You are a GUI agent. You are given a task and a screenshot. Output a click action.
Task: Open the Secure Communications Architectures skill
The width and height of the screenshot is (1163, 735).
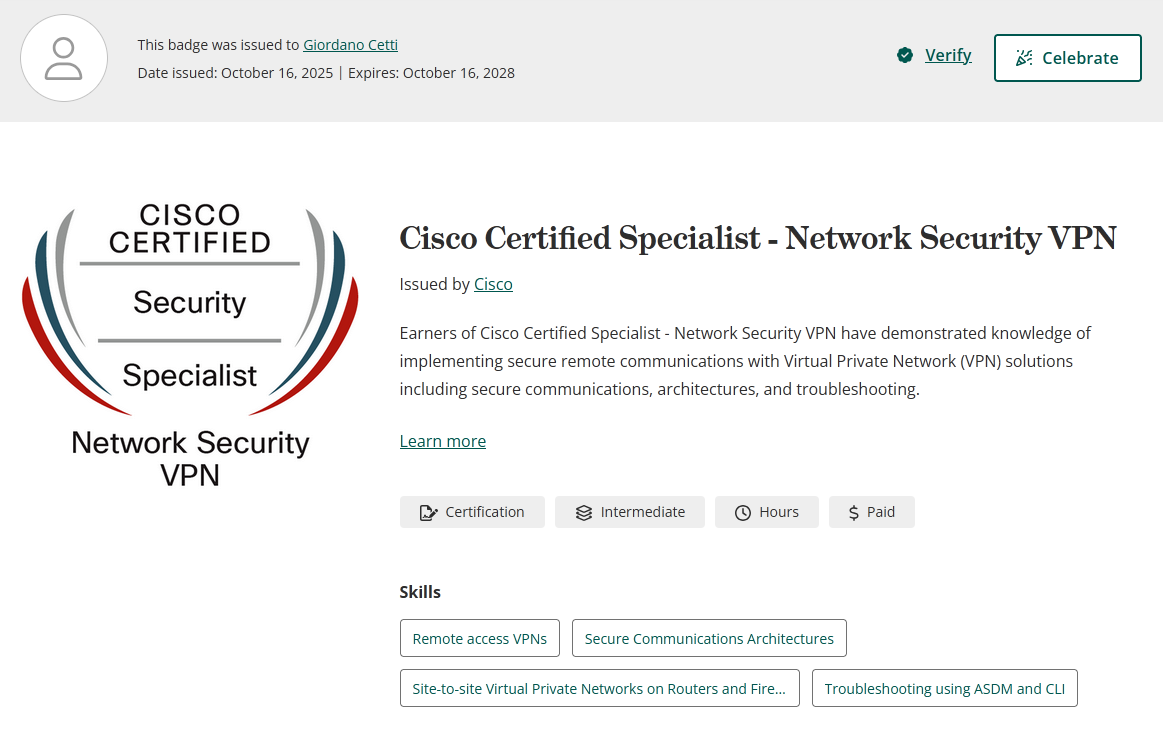point(709,638)
